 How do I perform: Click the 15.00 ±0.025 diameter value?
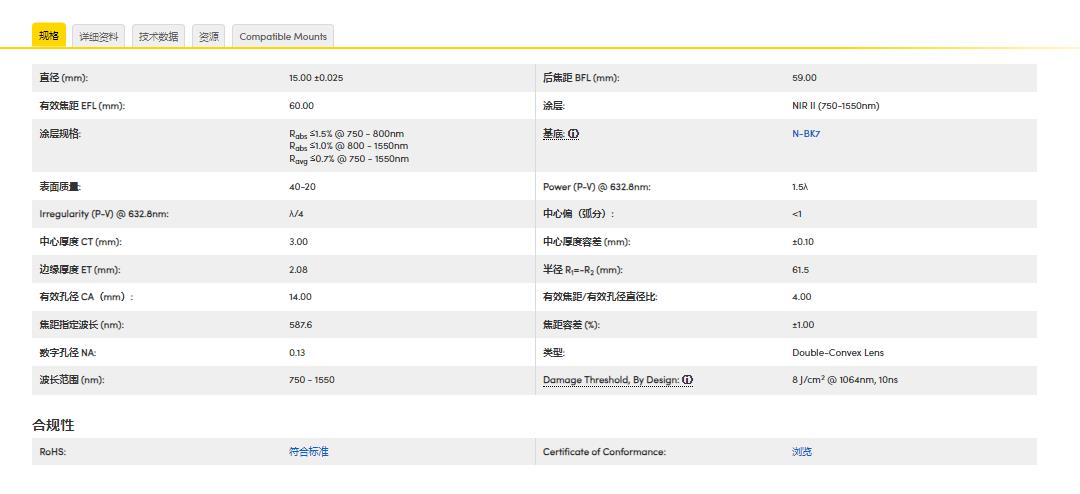point(316,78)
